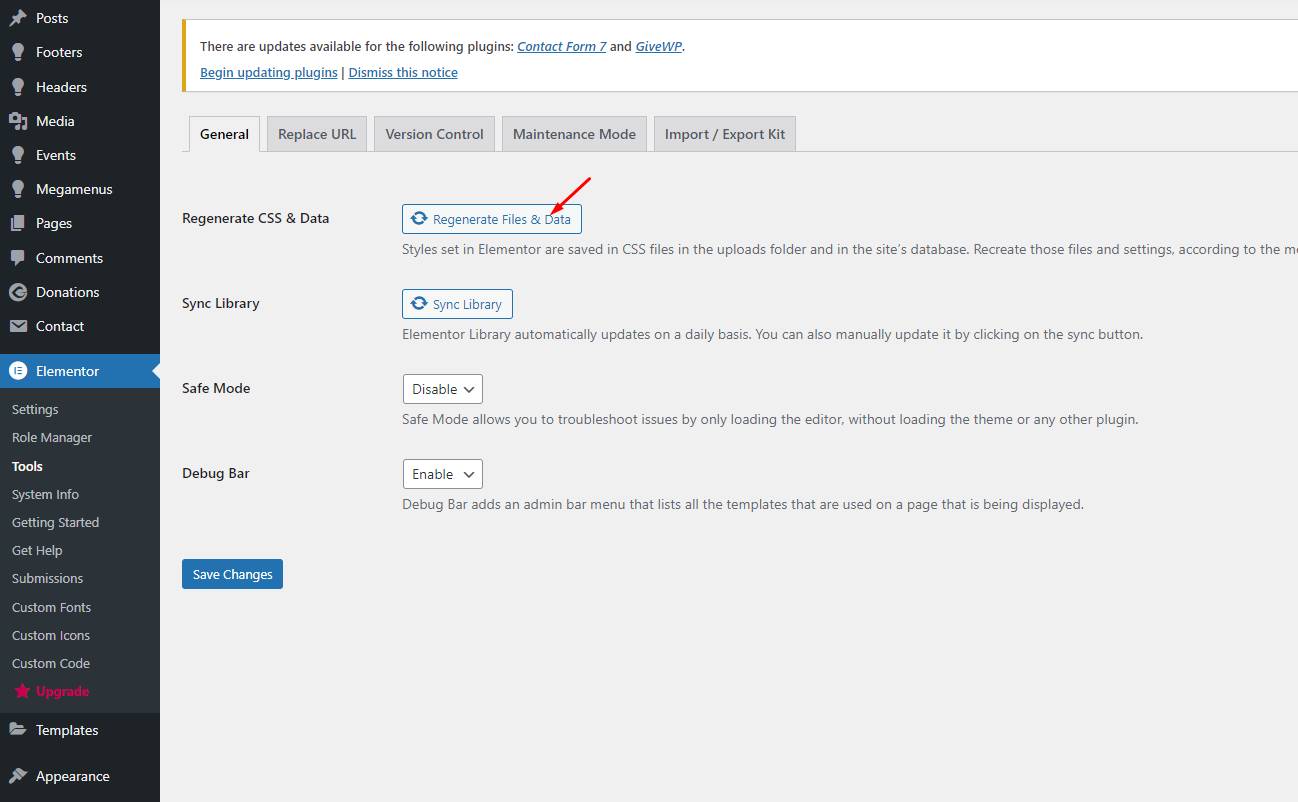Open the Templates menu

(x=80, y=730)
